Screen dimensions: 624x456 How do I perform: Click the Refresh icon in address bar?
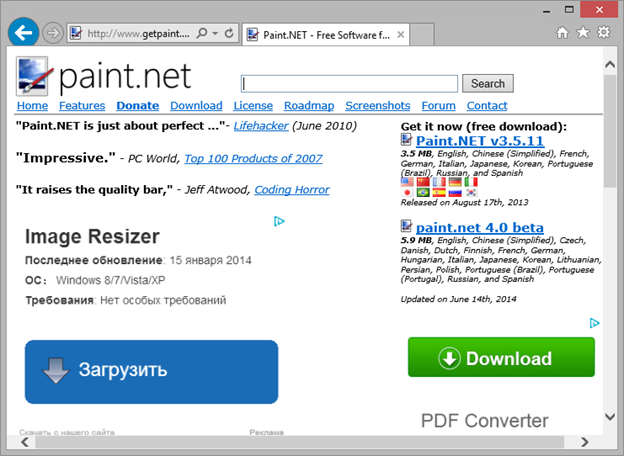coord(229,33)
